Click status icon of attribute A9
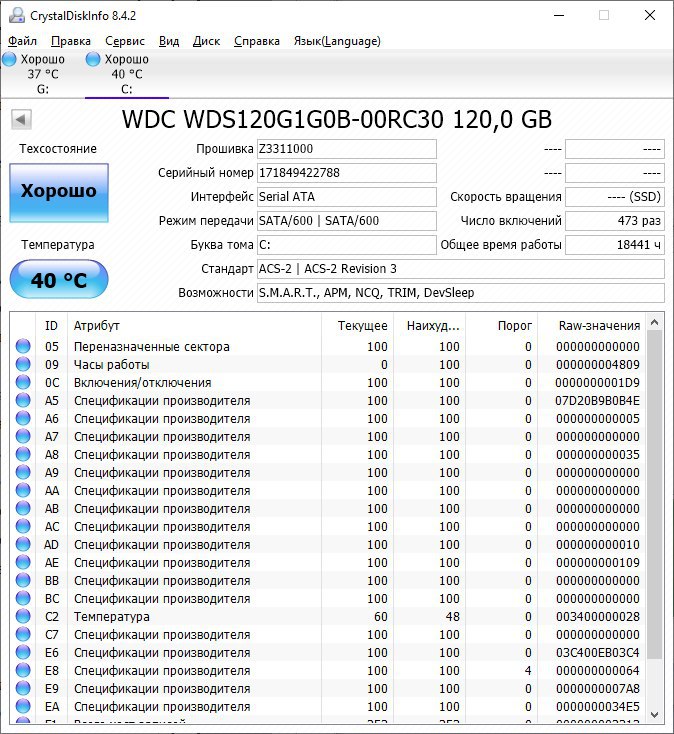674x734 pixels. 23,472
